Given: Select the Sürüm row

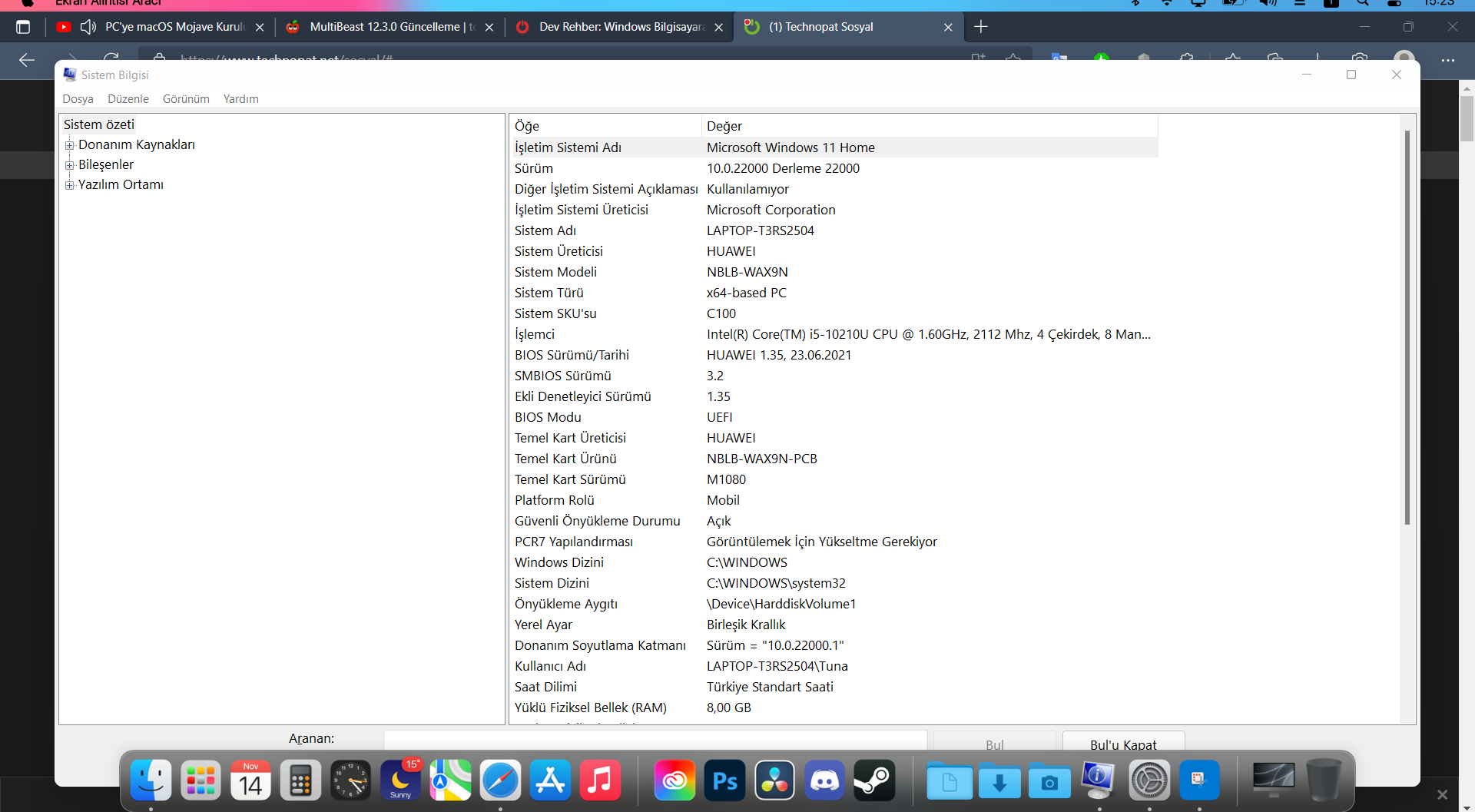Looking at the screenshot, I should (834, 168).
